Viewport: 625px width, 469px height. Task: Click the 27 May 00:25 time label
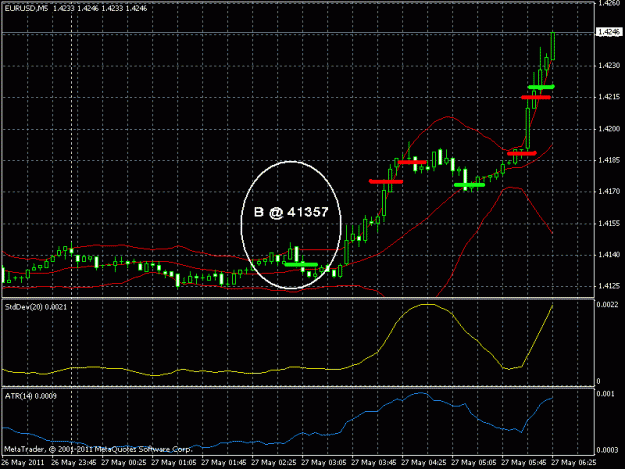tap(124, 463)
